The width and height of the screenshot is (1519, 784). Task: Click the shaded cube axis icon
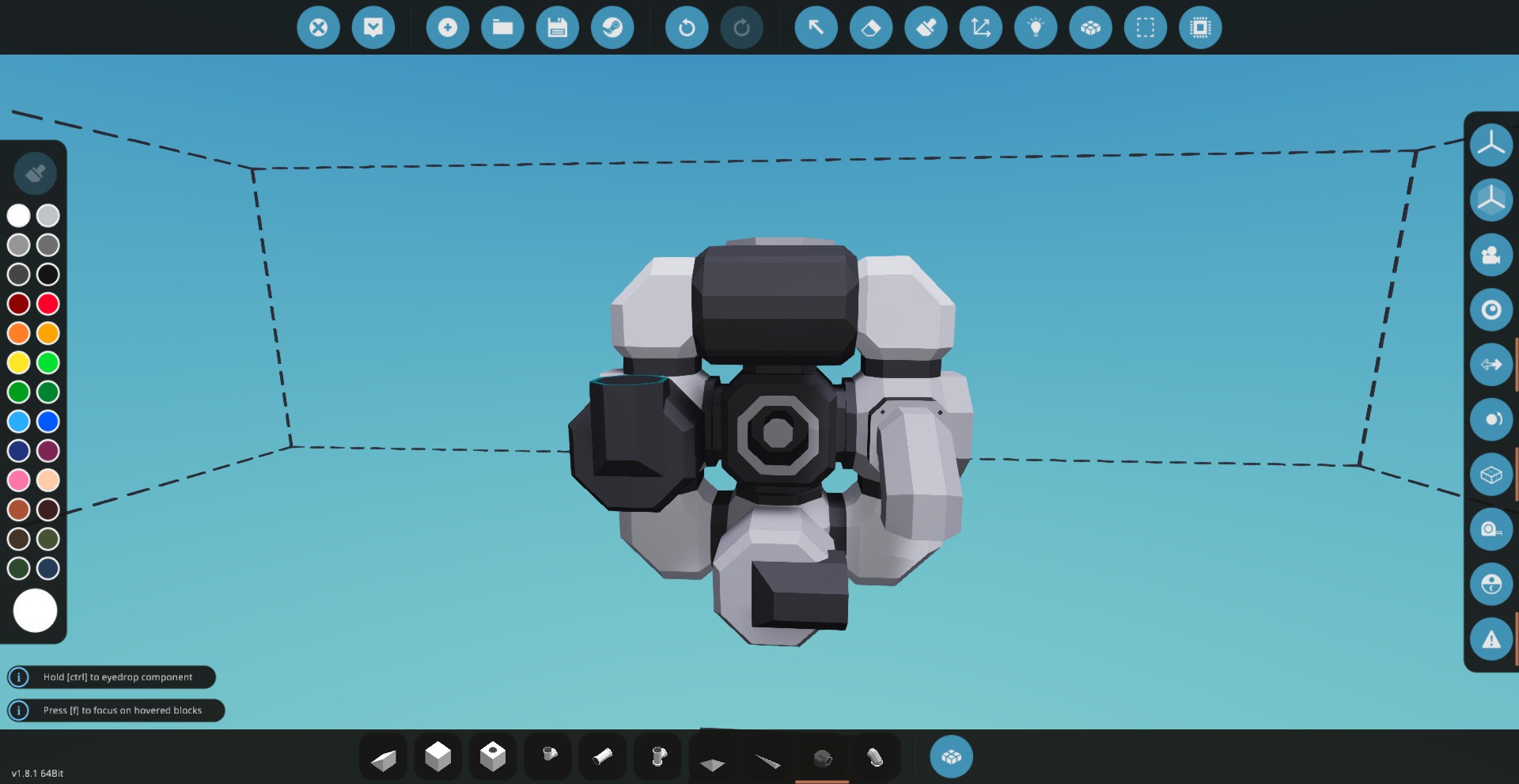(1491, 199)
